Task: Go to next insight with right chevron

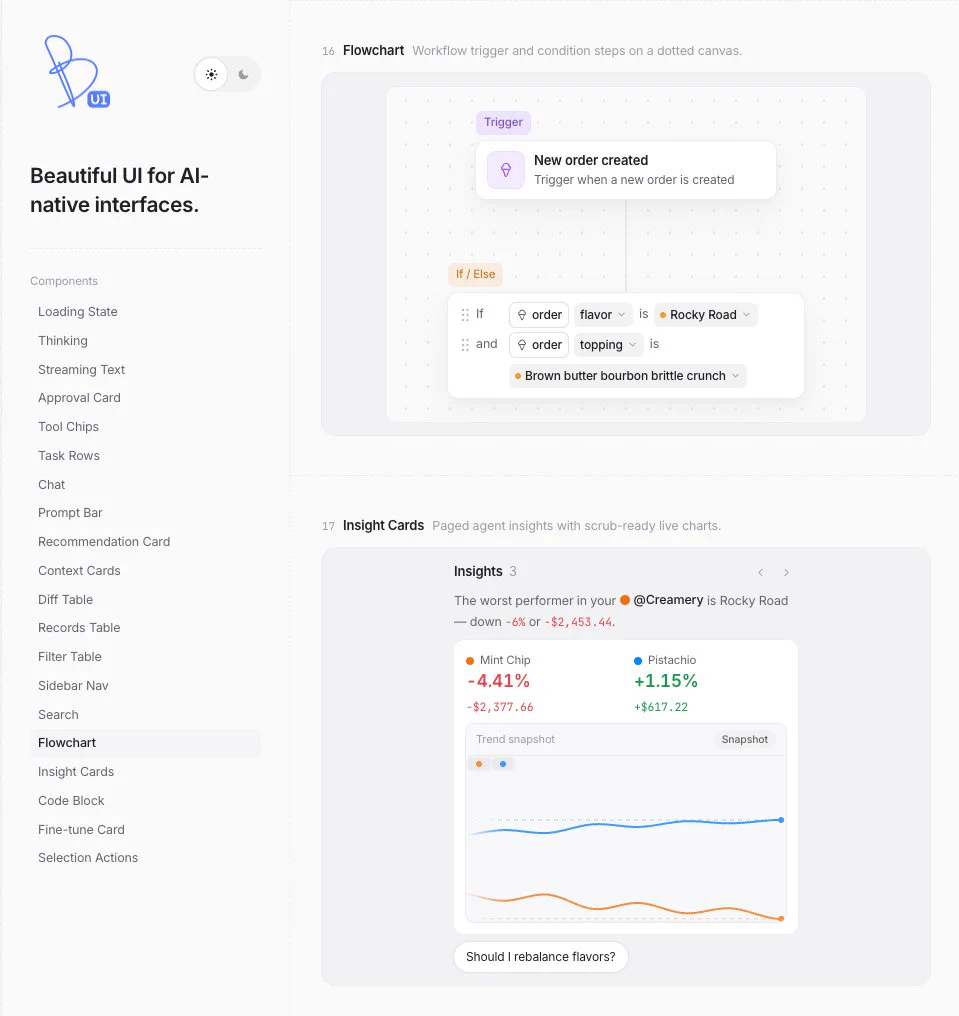Action: 786,572
